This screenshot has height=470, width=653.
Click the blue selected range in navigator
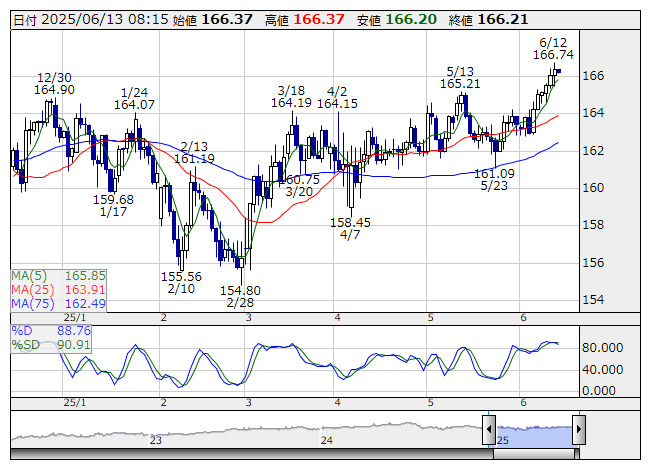(534, 436)
